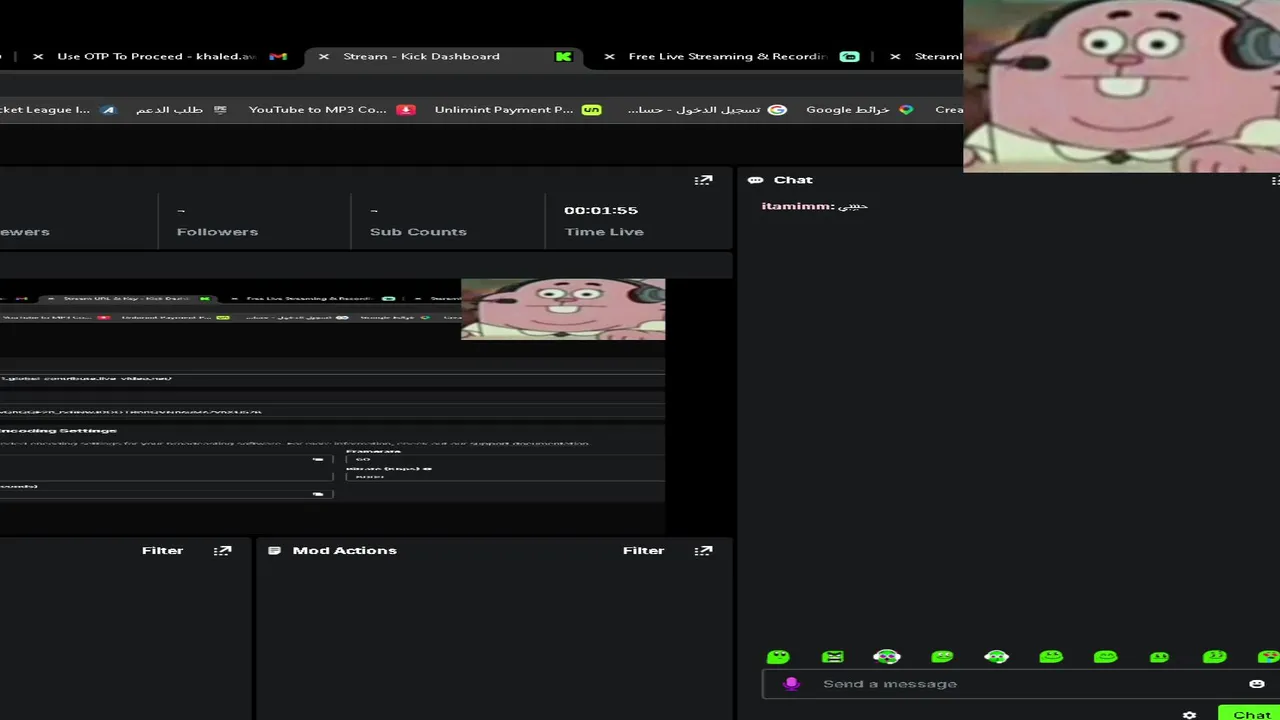Open the طلب الدعم bookmark

point(181,110)
